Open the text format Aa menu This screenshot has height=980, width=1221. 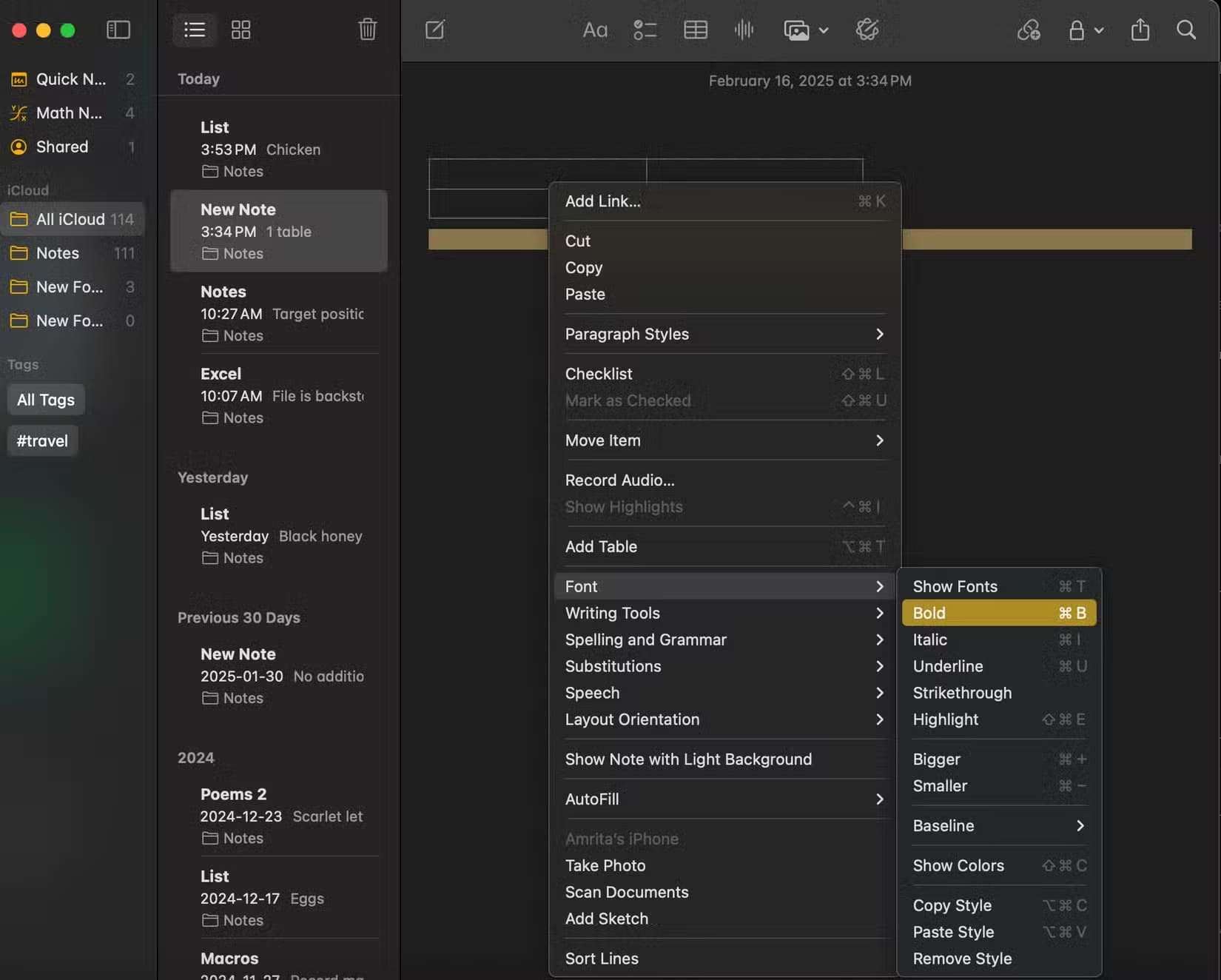tap(595, 30)
